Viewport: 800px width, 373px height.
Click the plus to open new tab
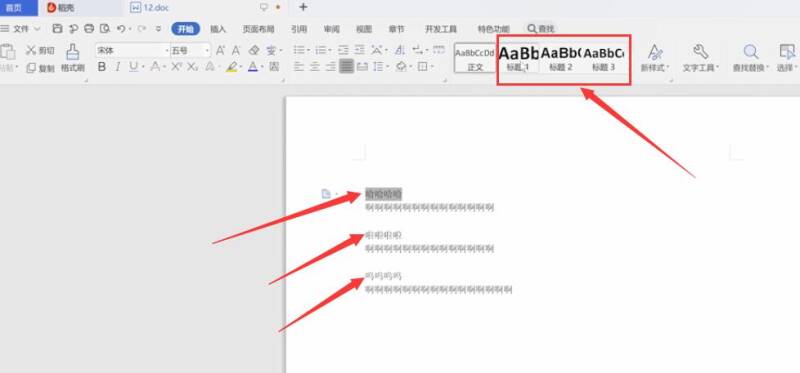[x=303, y=7]
